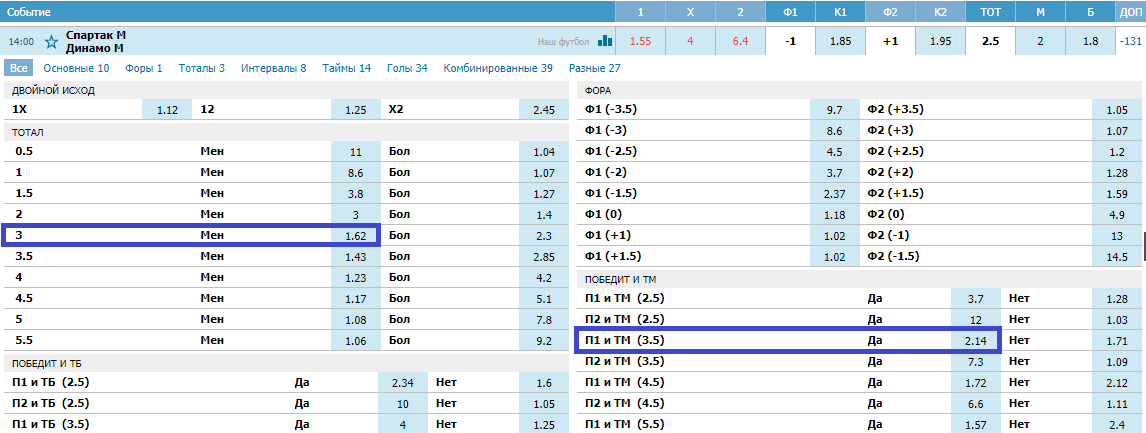Select double chance 1X odds 1.12

(167, 110)
